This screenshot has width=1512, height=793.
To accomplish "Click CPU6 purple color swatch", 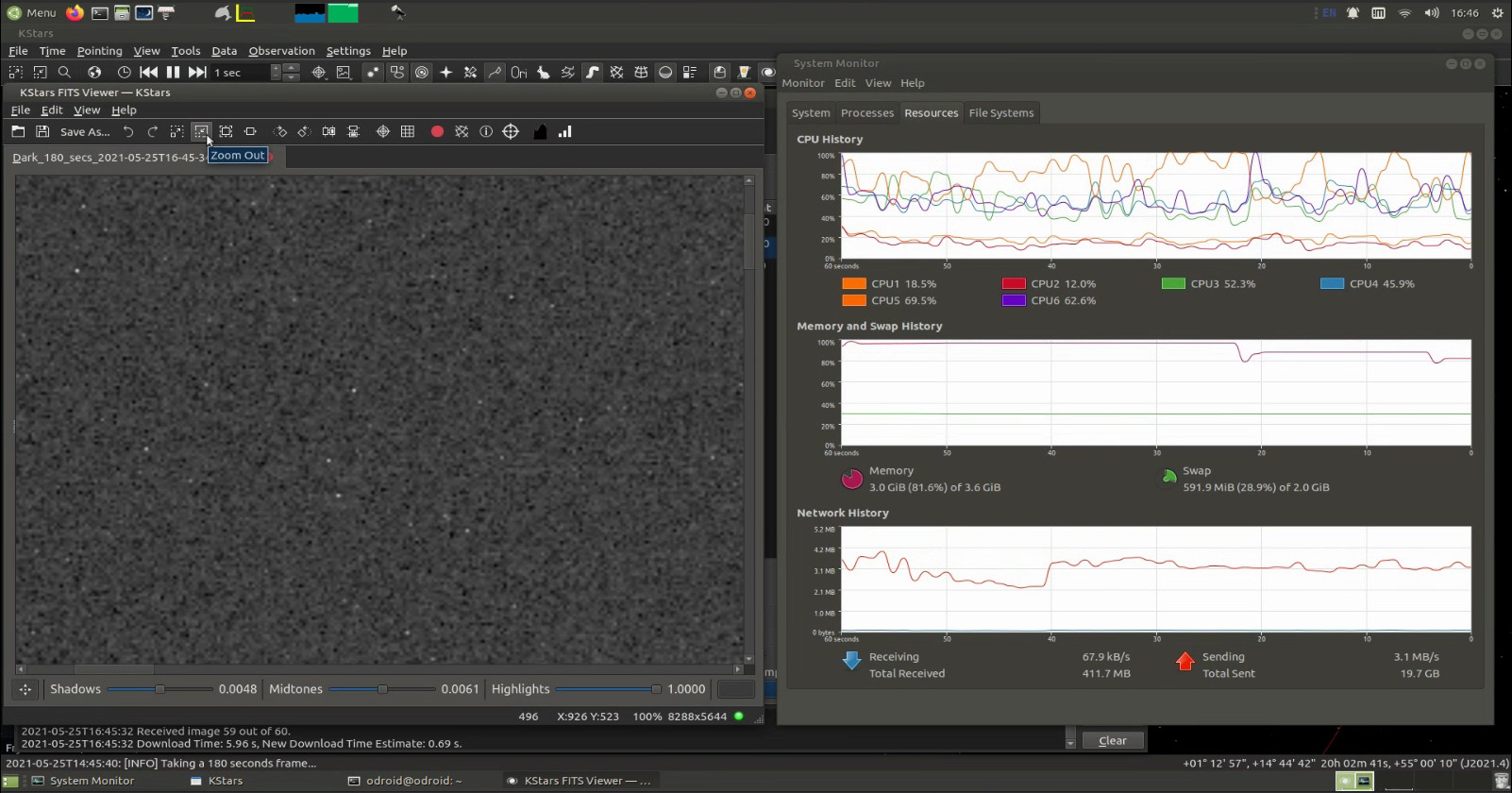I will pos(1014,300).
